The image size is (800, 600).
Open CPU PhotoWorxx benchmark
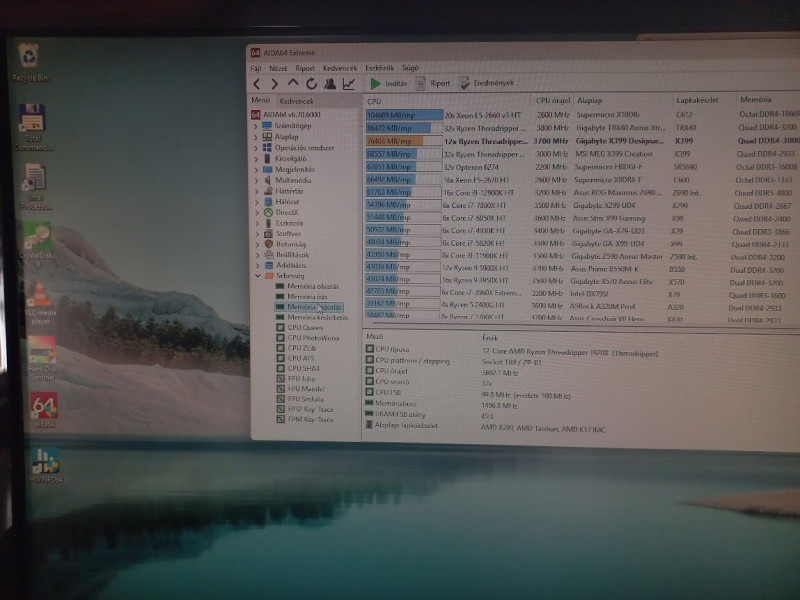coord(308,338)
